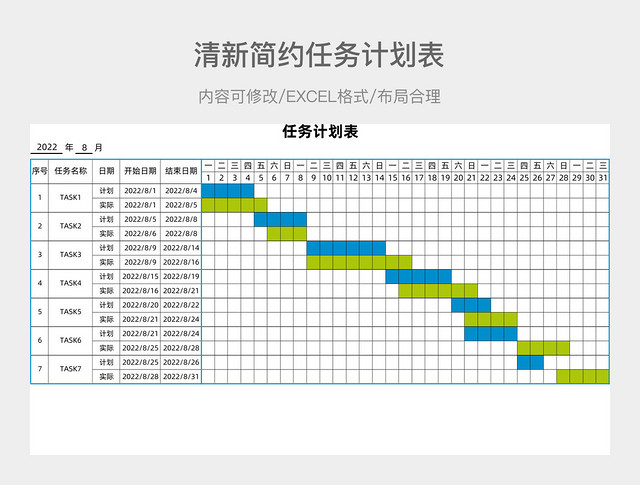Click TASK3 green actual bar
Viewport: 640px width, 485px height.
pos(359,262)
